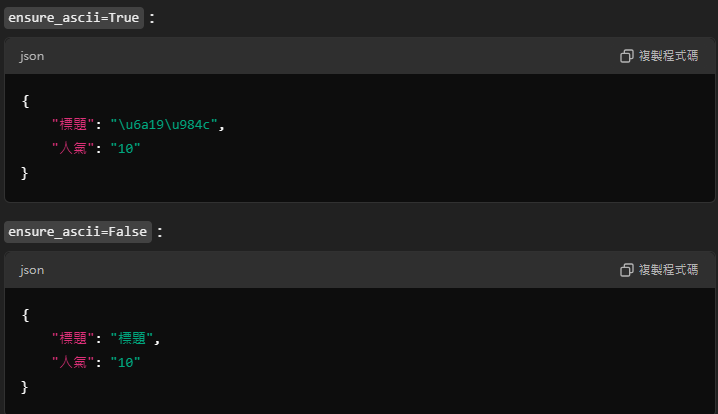Click json language label of first block
Image resolution: width=718 pixels, height=414 pixels.
pos(32,56)
